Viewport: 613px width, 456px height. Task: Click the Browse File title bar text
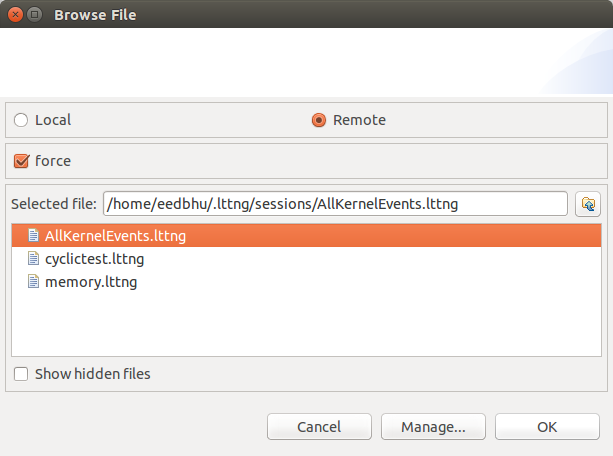[x=95, y=15]
